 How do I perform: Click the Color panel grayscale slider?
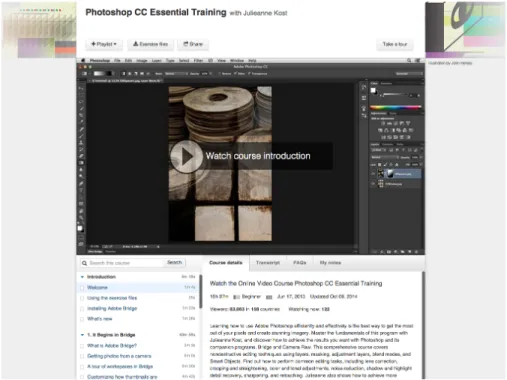click(395, 95)
